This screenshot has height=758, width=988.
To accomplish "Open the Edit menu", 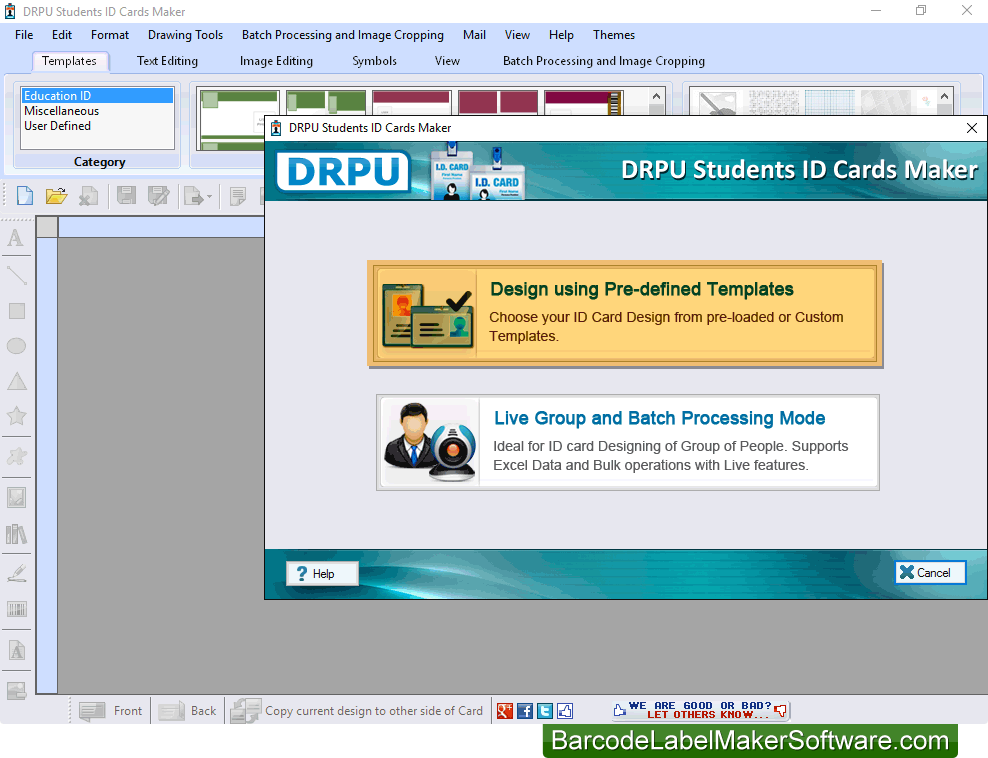I will (62, 35).
